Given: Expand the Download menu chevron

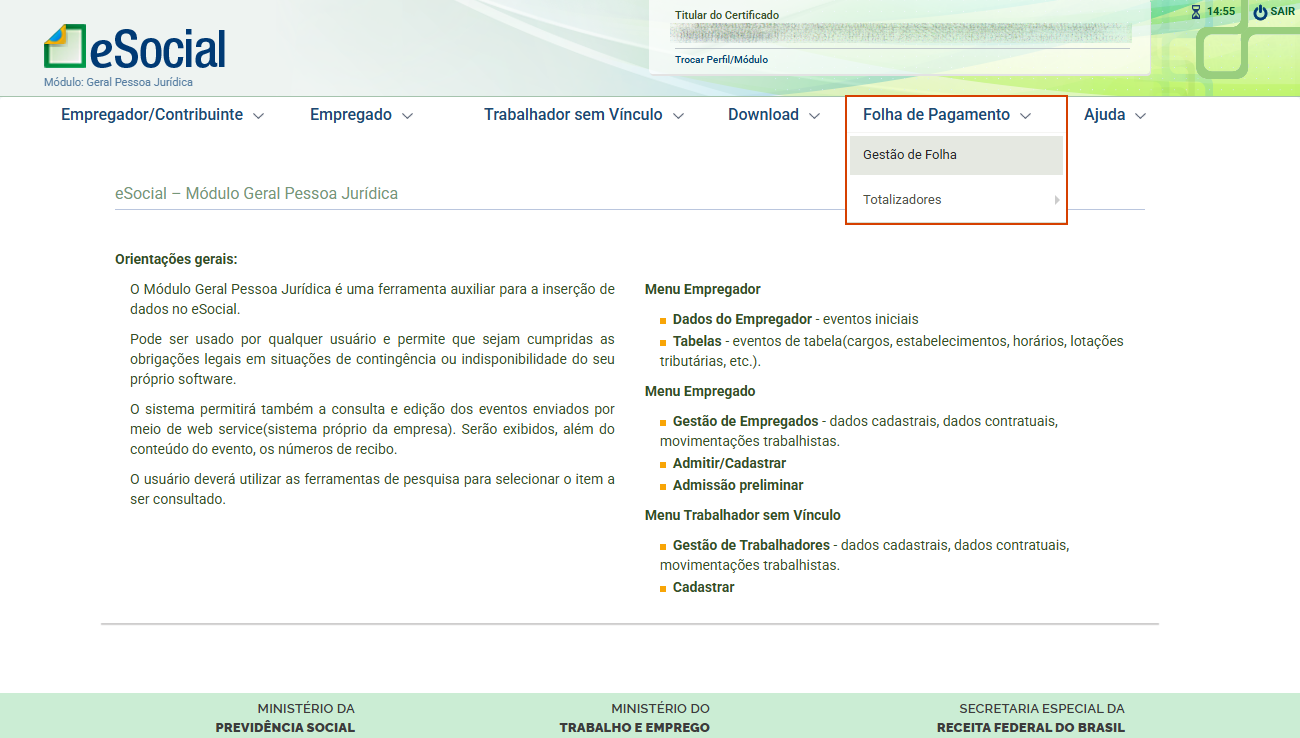Looking at the screenshot, I should click(814, 116).
